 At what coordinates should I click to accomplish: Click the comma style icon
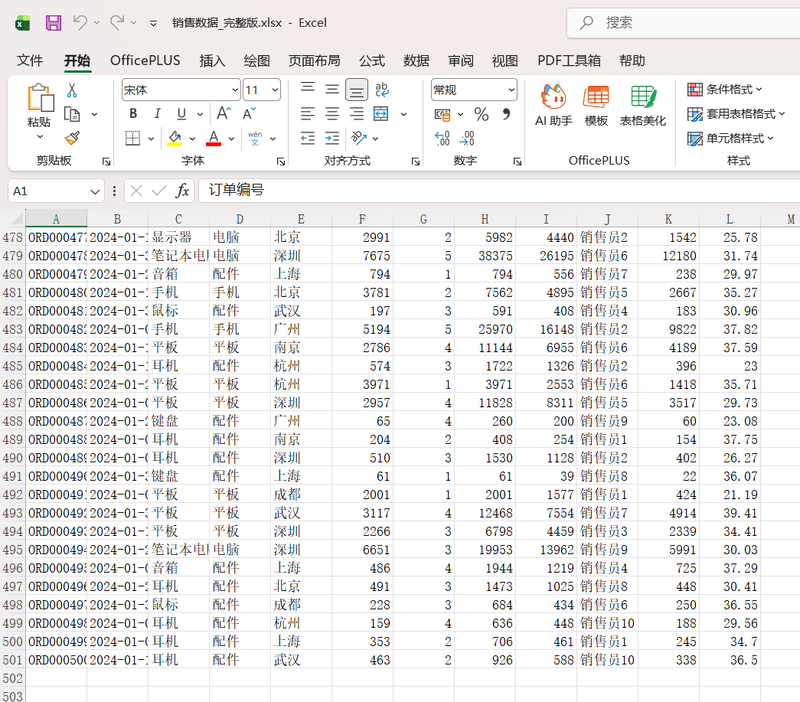[x=506, y=114]
